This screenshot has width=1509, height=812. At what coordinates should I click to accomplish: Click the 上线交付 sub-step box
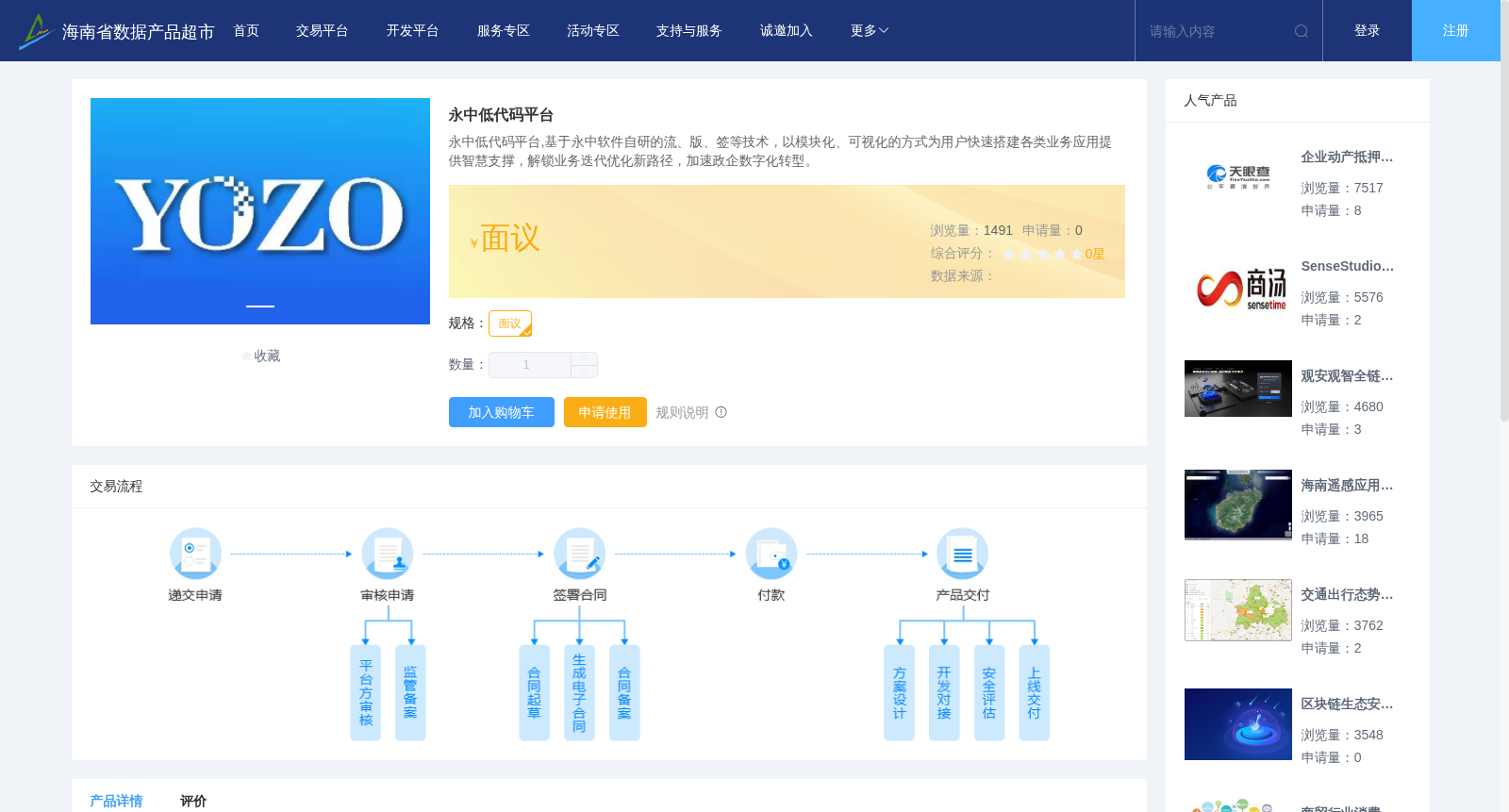[x=1035, y=693]
